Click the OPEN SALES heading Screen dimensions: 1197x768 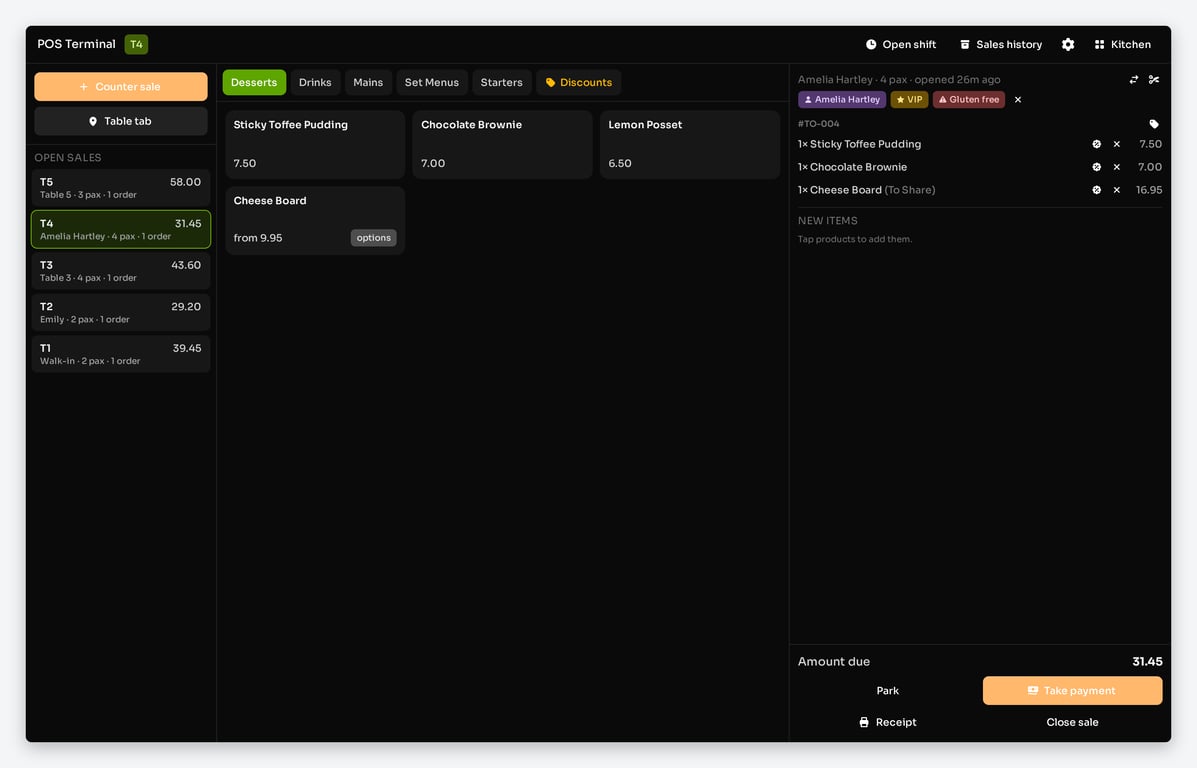[x=68, y=157]
